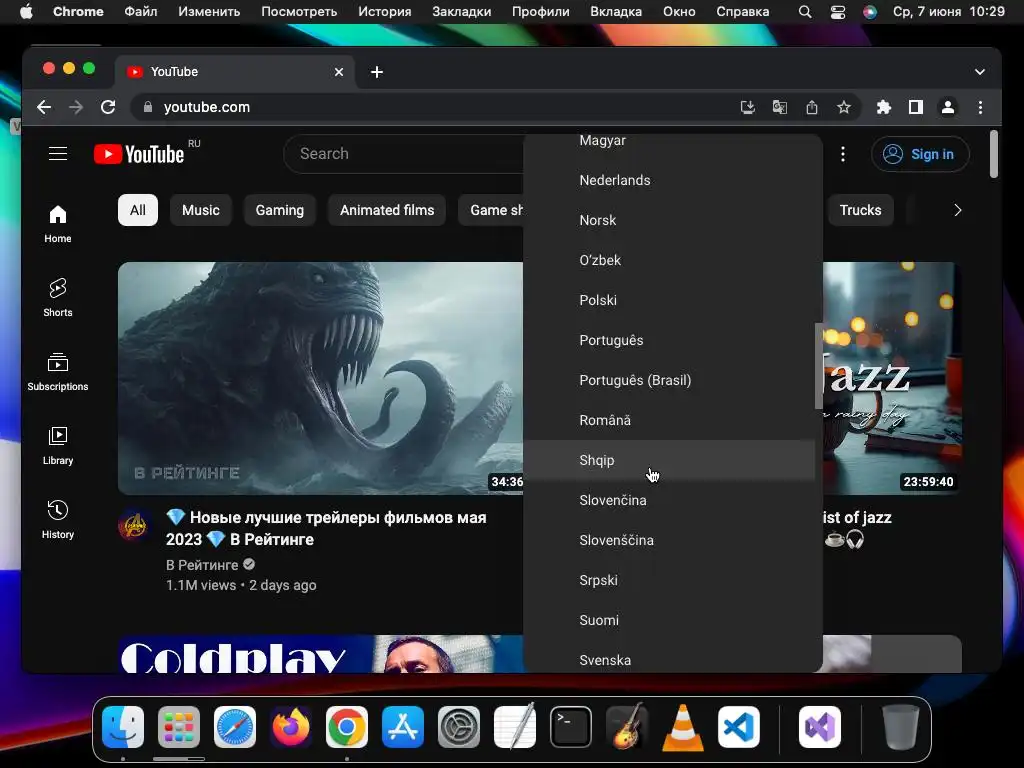
Task: Open Terminal from the Dock
Action: tap(571, 727)
